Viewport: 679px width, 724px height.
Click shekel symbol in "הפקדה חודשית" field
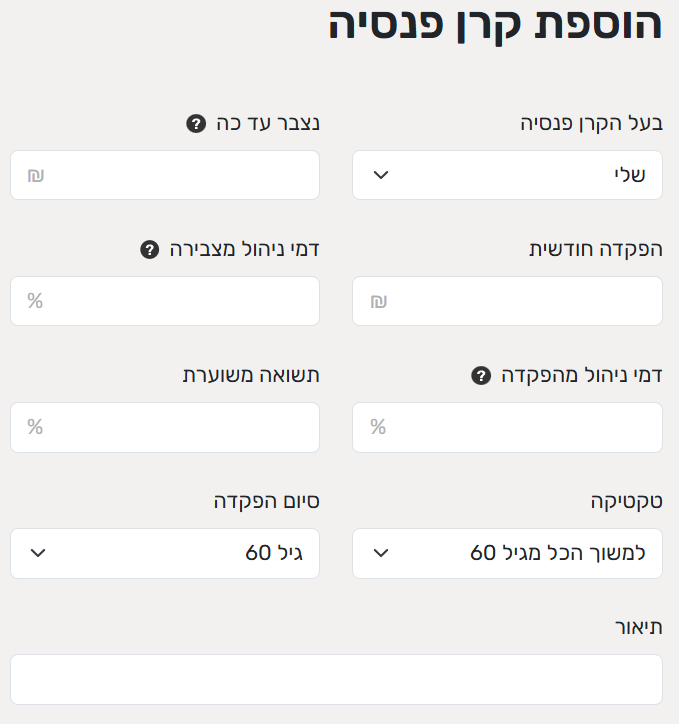(378, 302)
